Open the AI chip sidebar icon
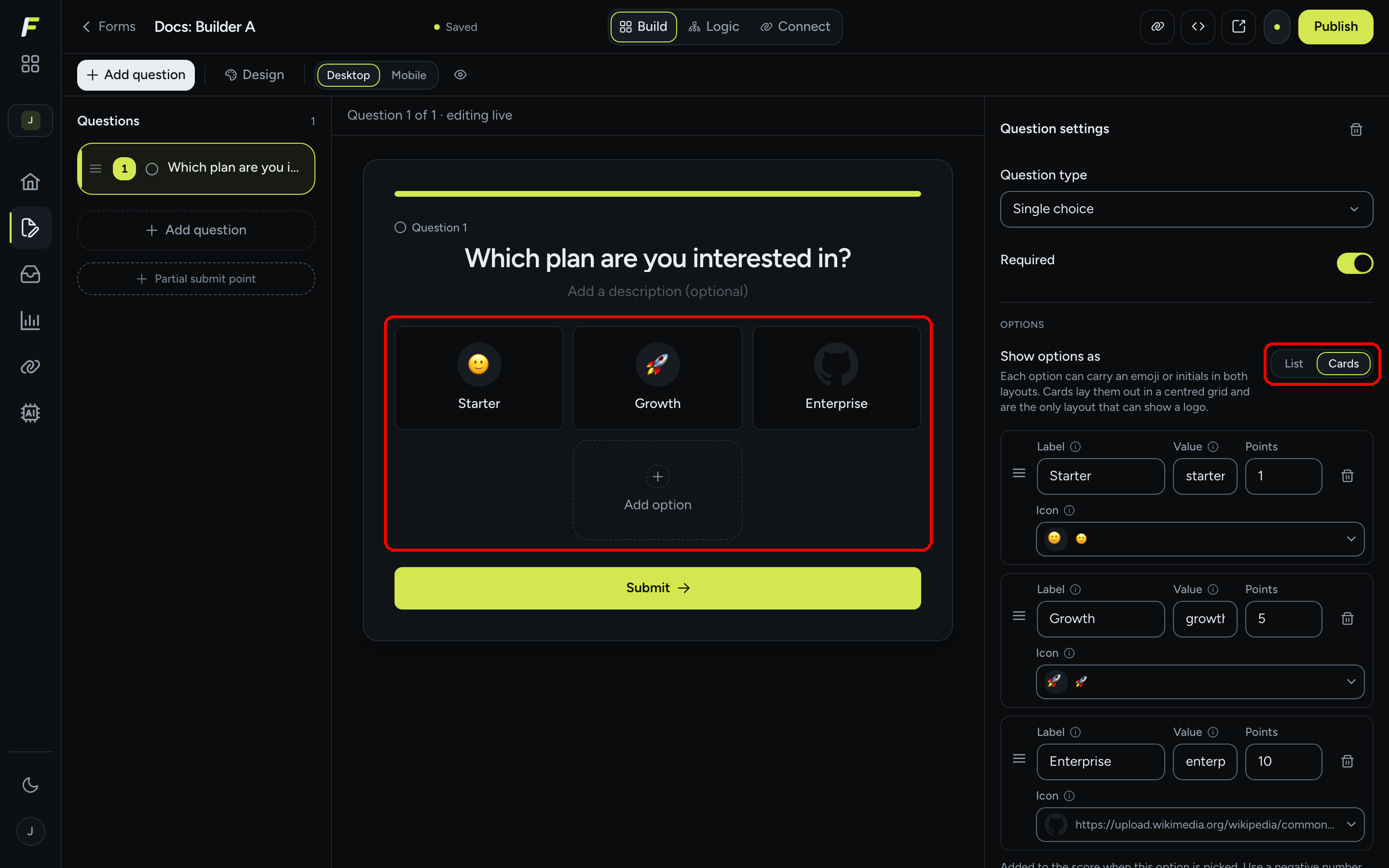 click(x=30, y=413)
